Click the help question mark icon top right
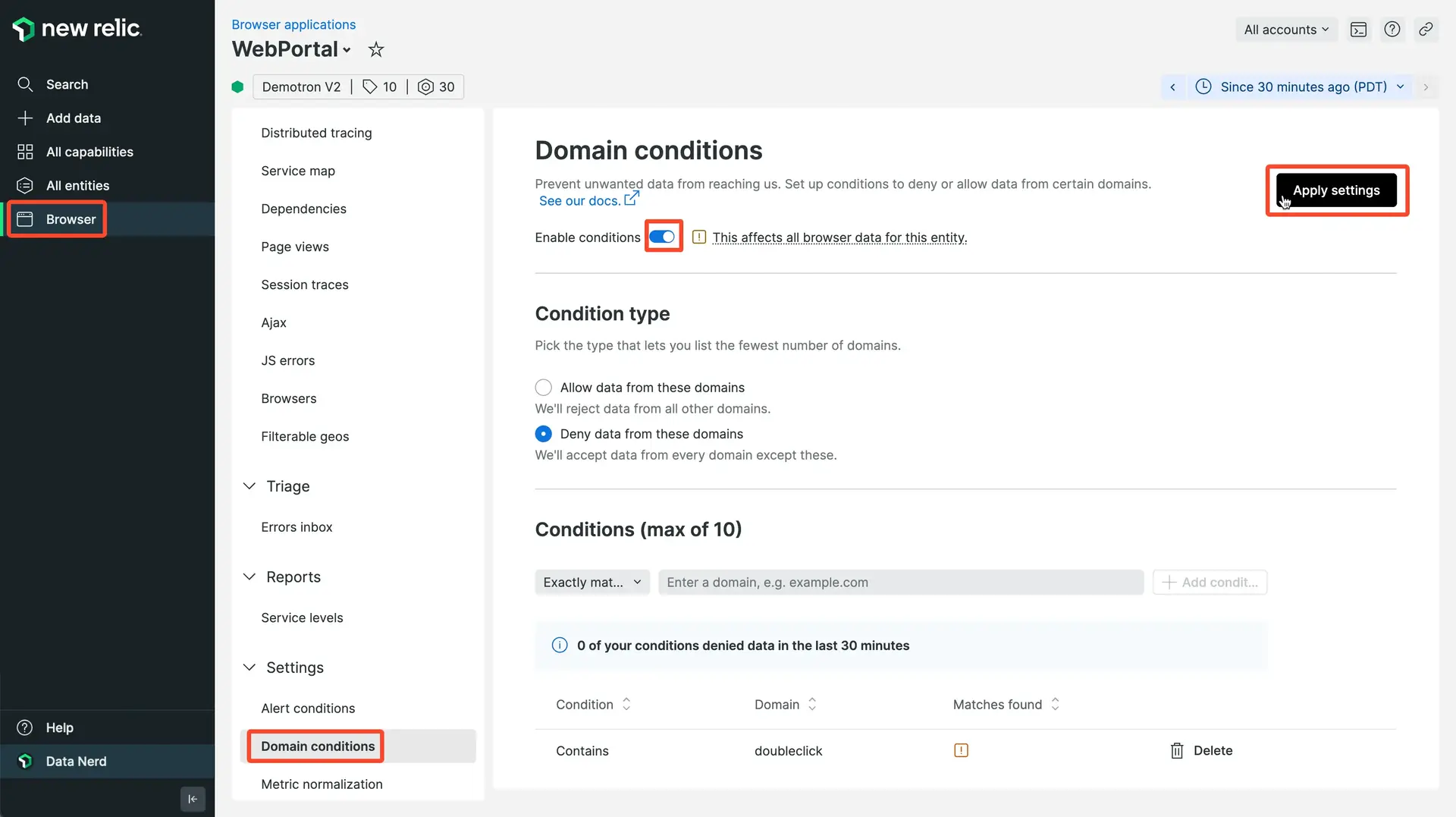 pos(1392,30)
